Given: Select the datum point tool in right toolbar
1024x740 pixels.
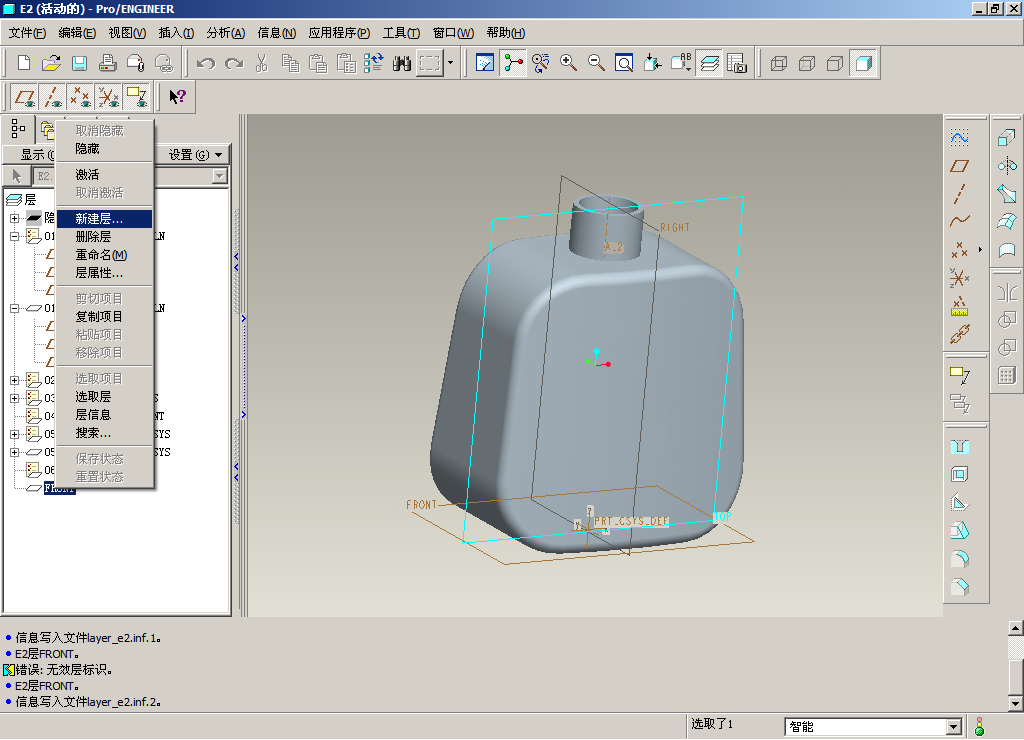Looking at the screenshot, I should click(x=959, y=249).
